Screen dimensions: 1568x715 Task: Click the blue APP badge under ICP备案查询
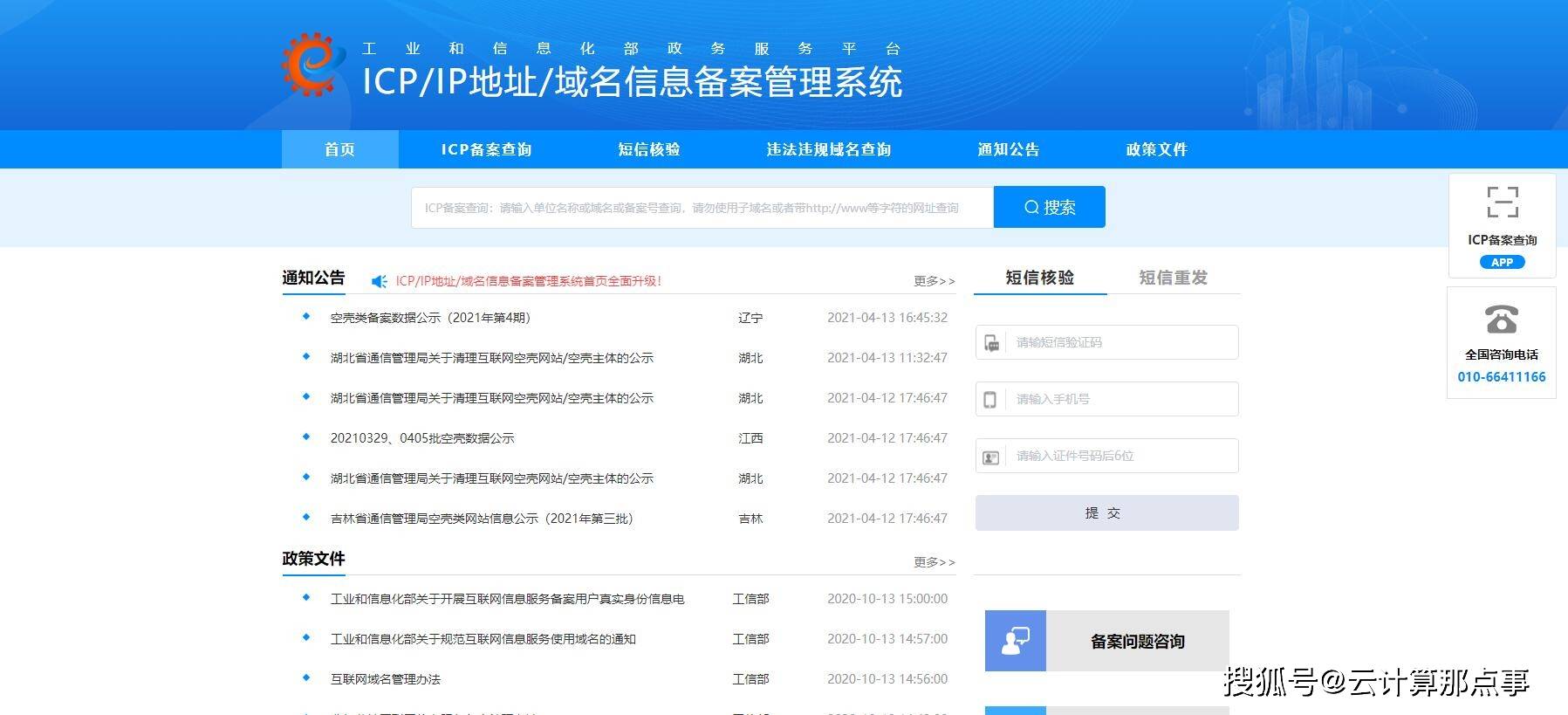pyautogui.click(x=1502, y=262)
